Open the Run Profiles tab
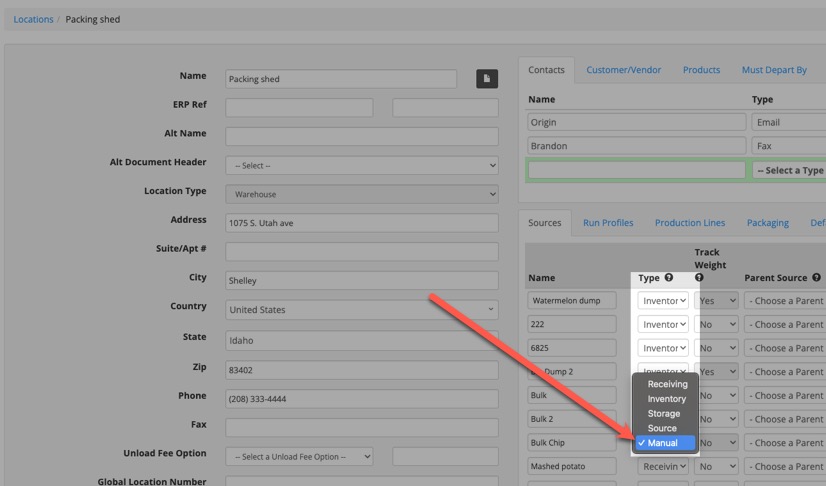The image size is (826, 486). click(x=608, y=223)
